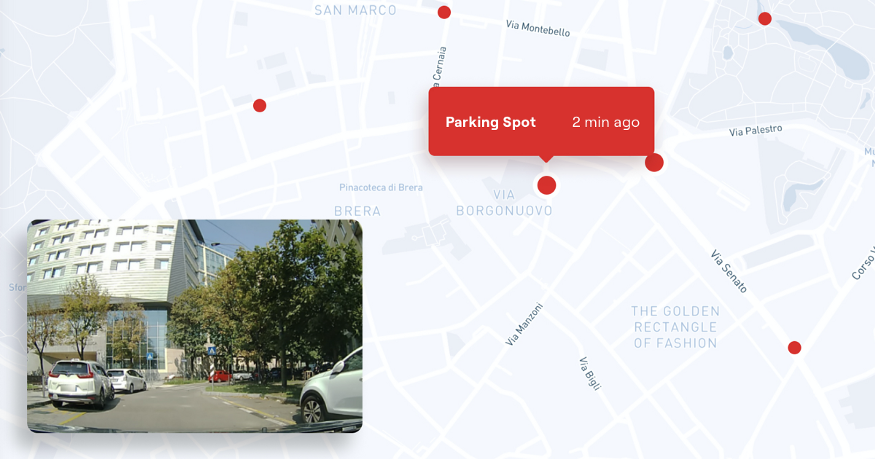Click the Via Montebello street label

(538, 28)
